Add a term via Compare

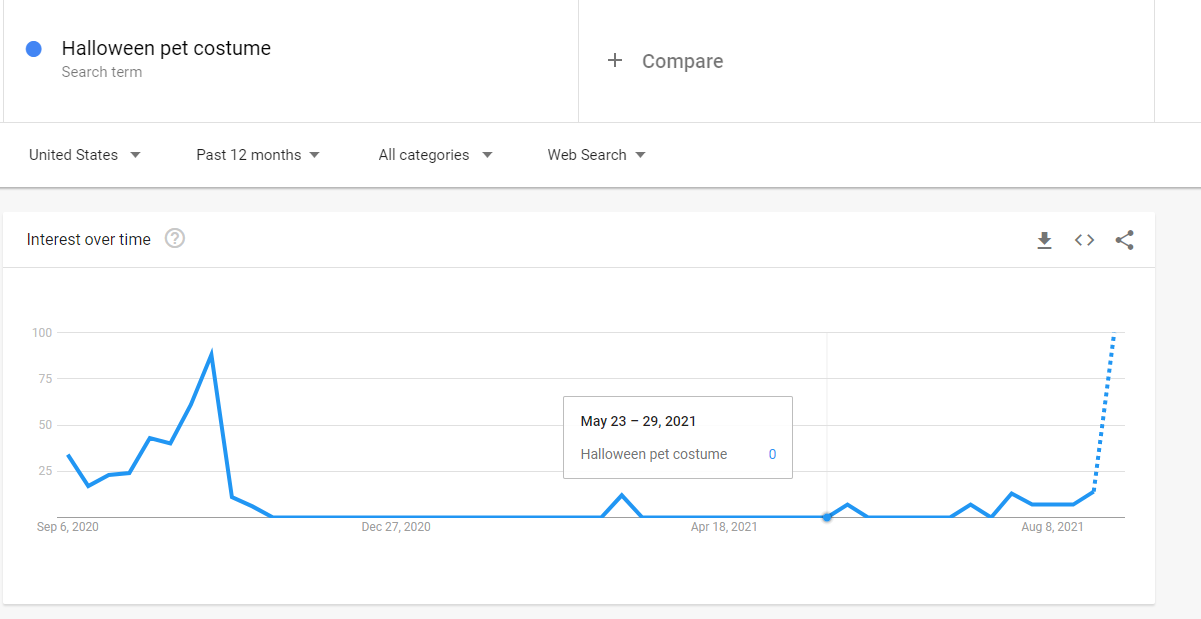point(682,61)
